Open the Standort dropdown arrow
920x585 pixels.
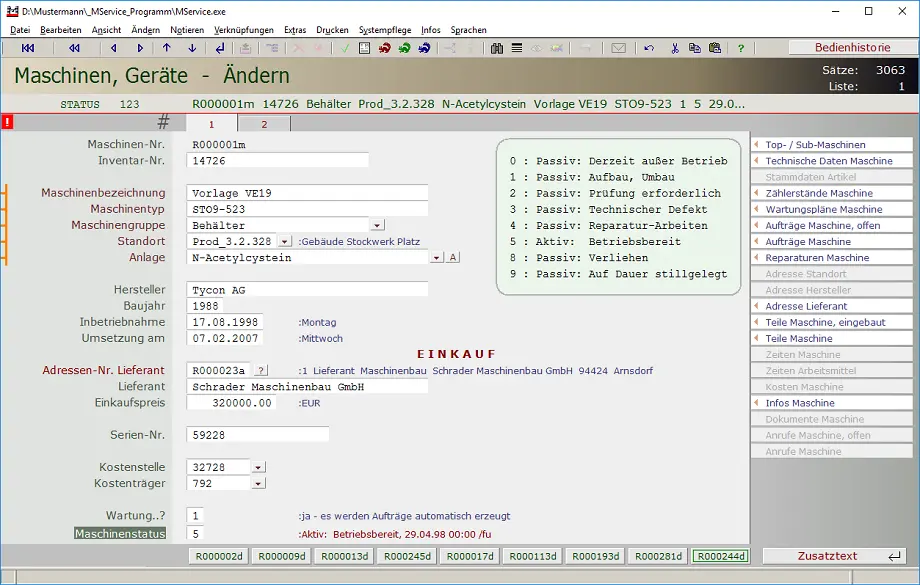284,242
